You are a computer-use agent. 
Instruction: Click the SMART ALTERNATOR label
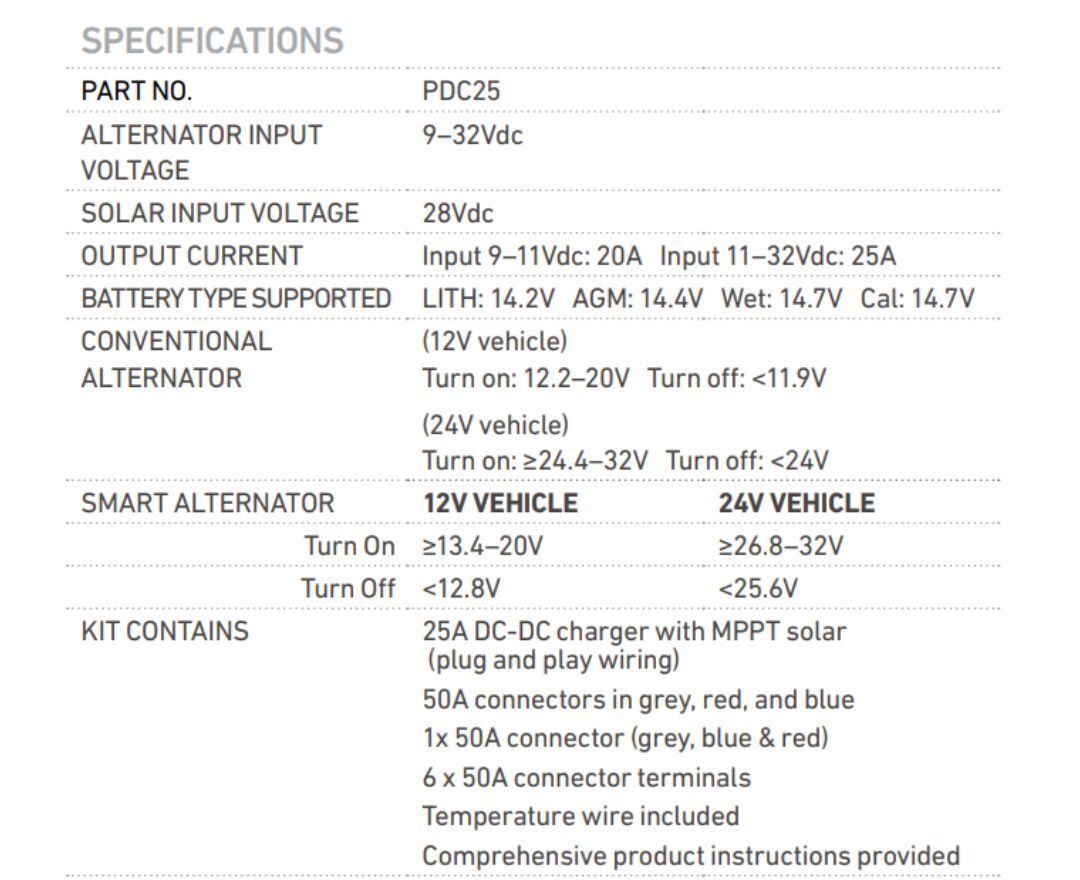tap(208, 503)
